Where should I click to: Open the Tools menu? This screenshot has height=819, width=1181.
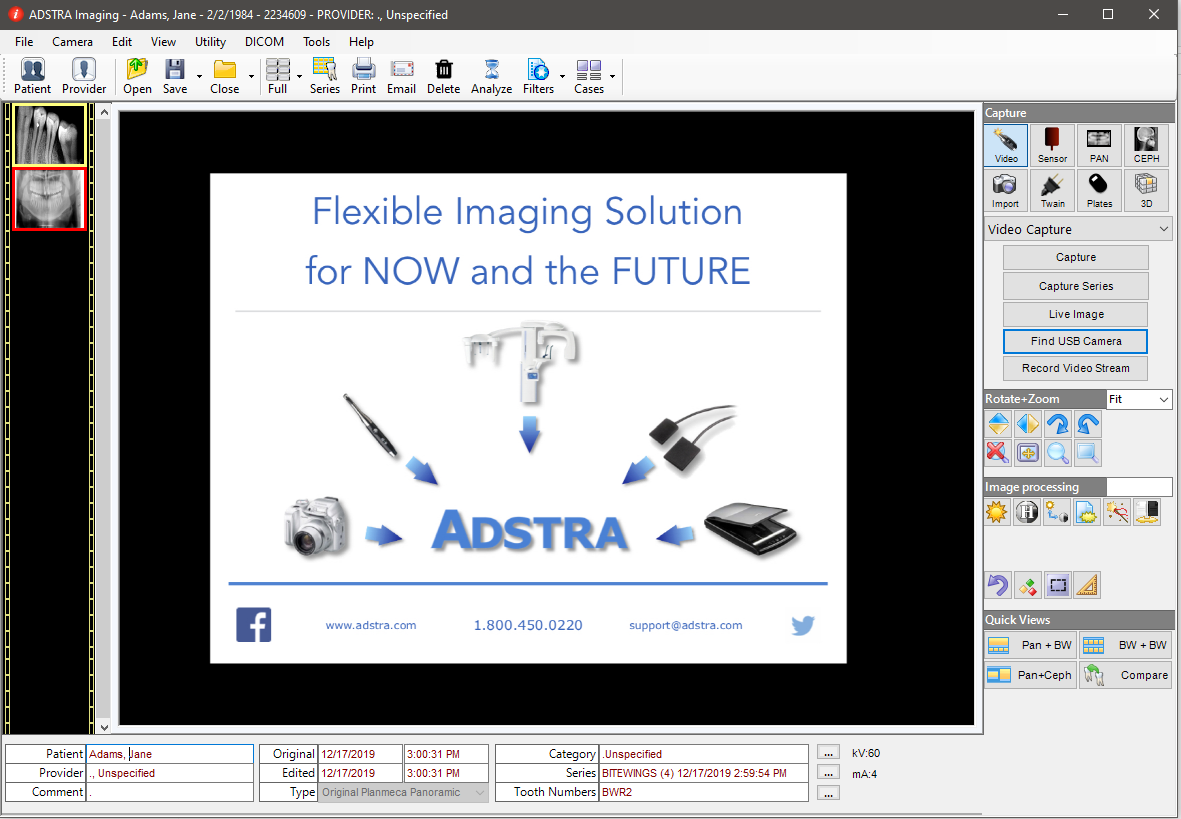316,42
